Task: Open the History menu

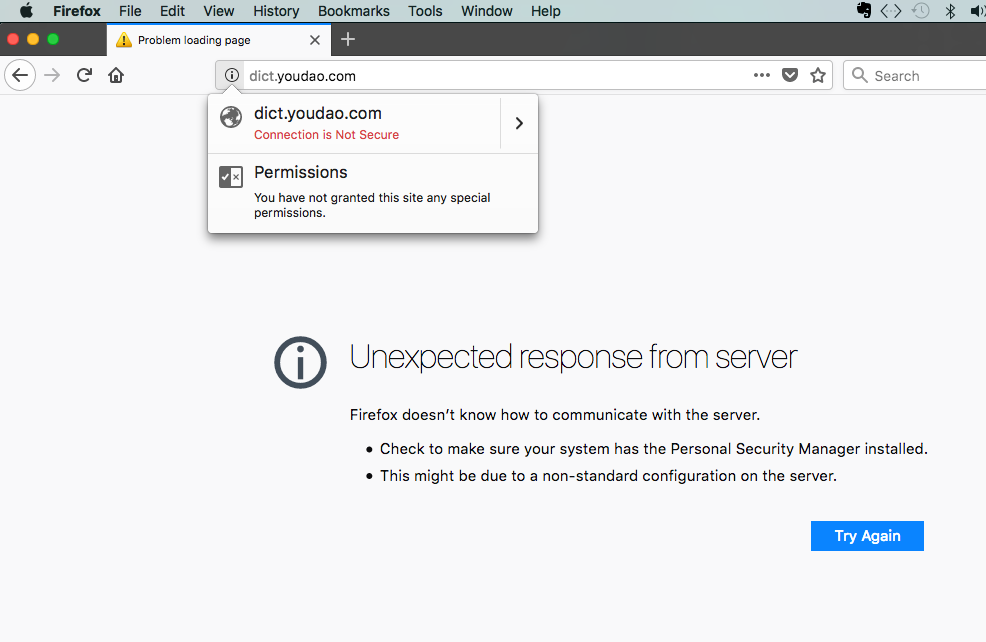Action: [276, 11]
